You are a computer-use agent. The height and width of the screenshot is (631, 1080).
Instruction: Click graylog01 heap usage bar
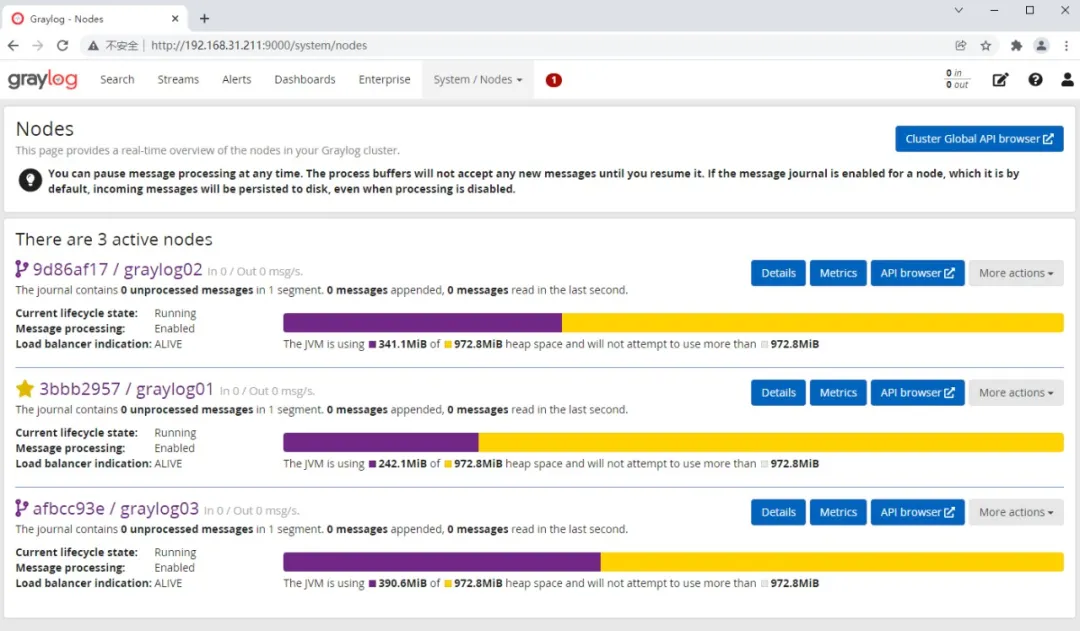(673, 442)
